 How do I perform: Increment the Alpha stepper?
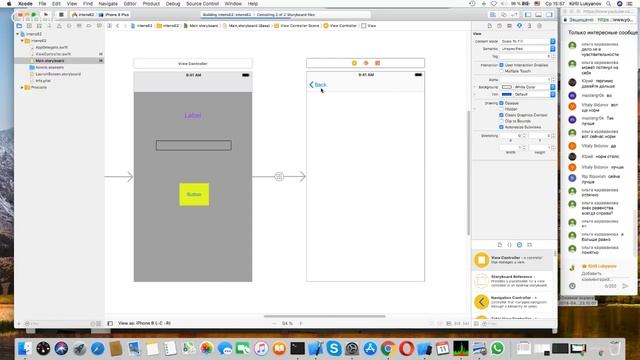pos(553,78)
